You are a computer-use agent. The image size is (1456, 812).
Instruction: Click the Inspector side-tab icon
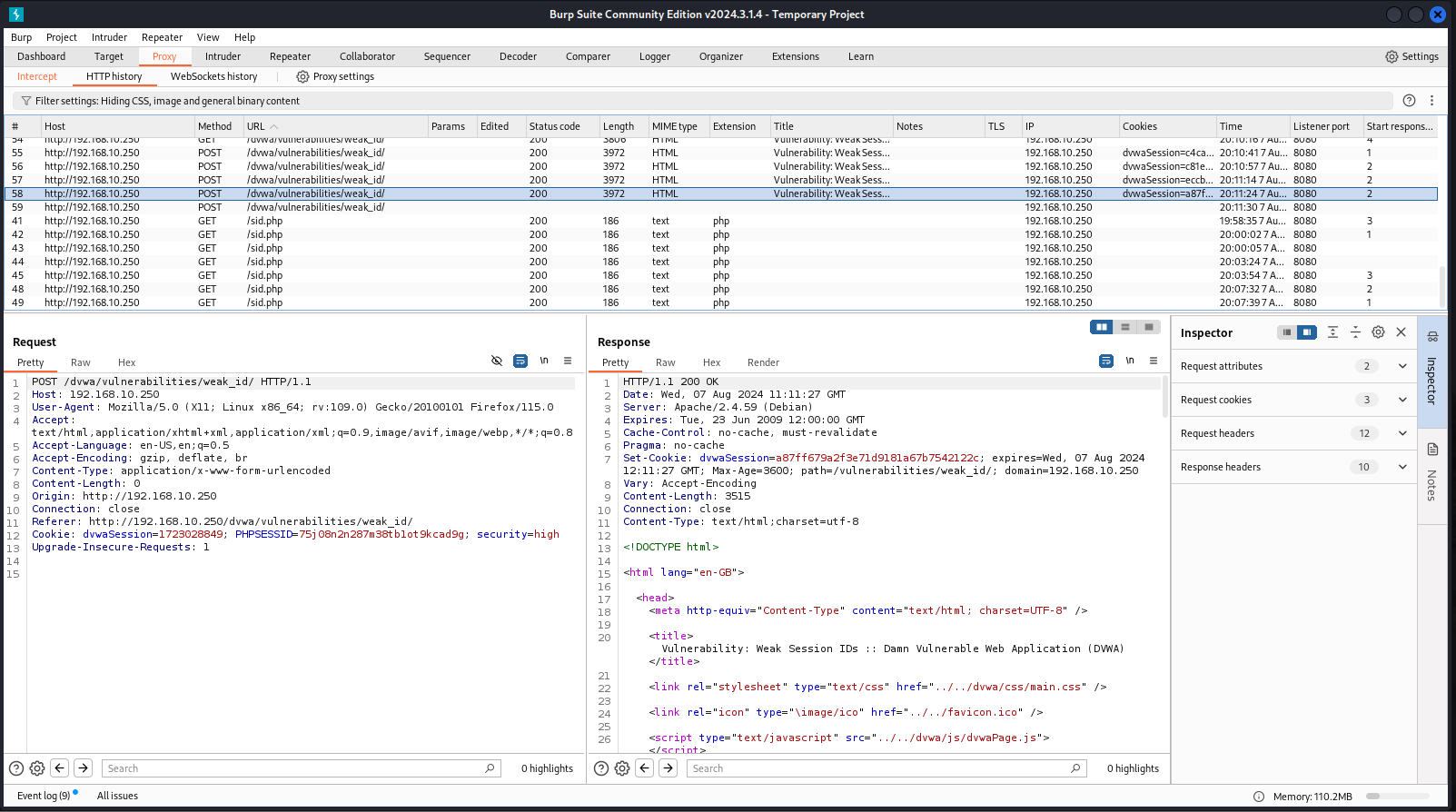pos(1432,337)
